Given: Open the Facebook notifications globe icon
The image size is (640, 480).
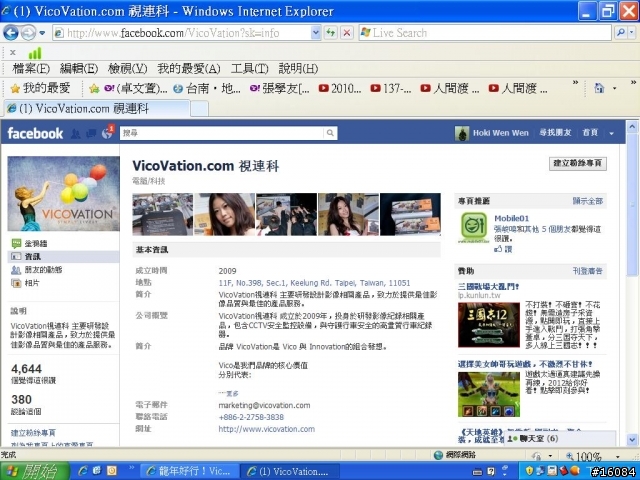Looking at the screenshot, I should point(107,133).
